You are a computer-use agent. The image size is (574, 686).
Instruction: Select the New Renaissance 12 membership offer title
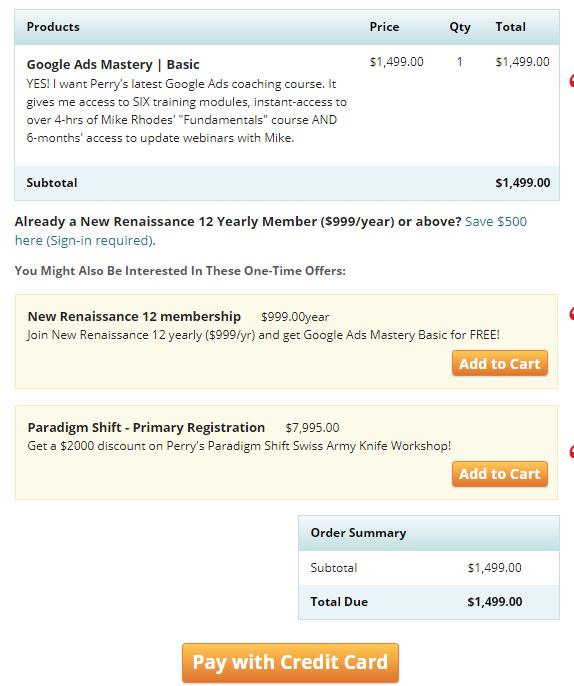134,316
